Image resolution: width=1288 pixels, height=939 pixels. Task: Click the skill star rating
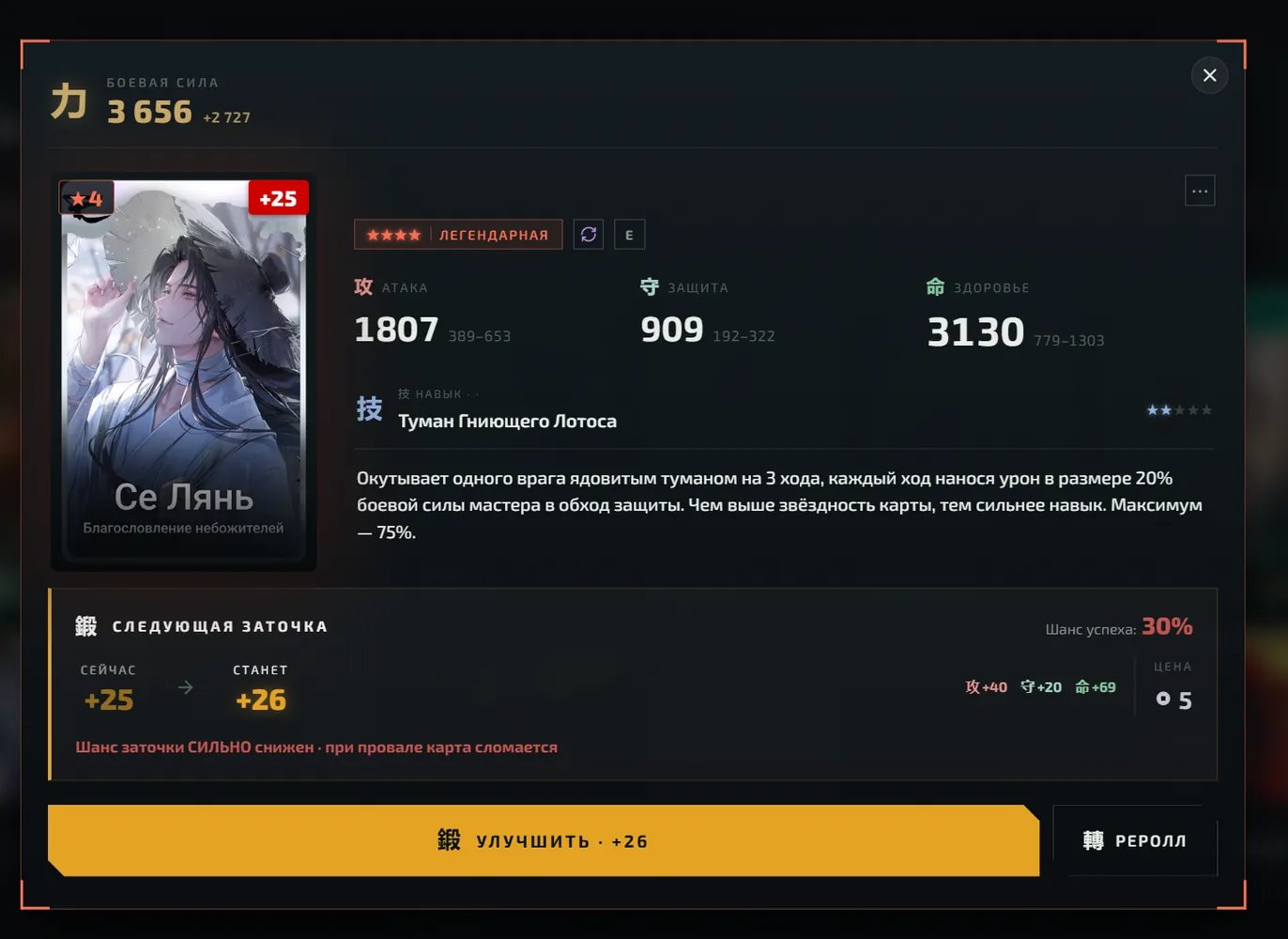click(1179, 410)
